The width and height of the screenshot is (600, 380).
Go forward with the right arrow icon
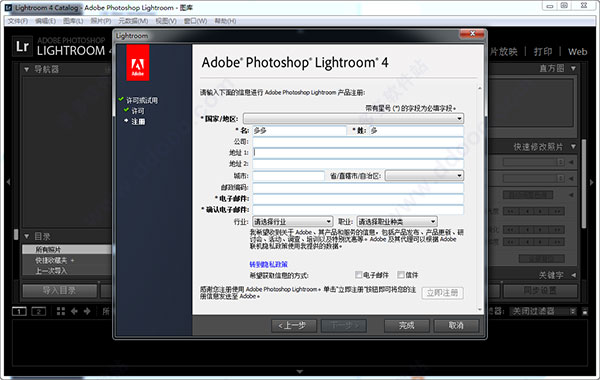[x=87, y=311]
